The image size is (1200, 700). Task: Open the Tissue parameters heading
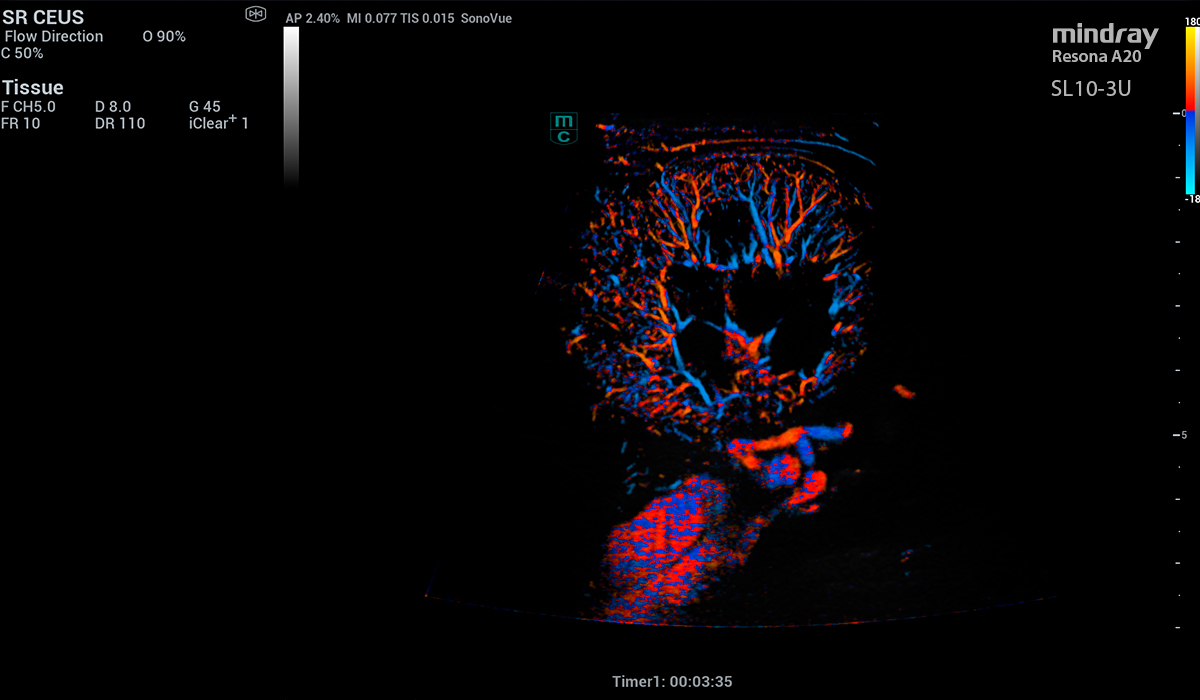33,88
